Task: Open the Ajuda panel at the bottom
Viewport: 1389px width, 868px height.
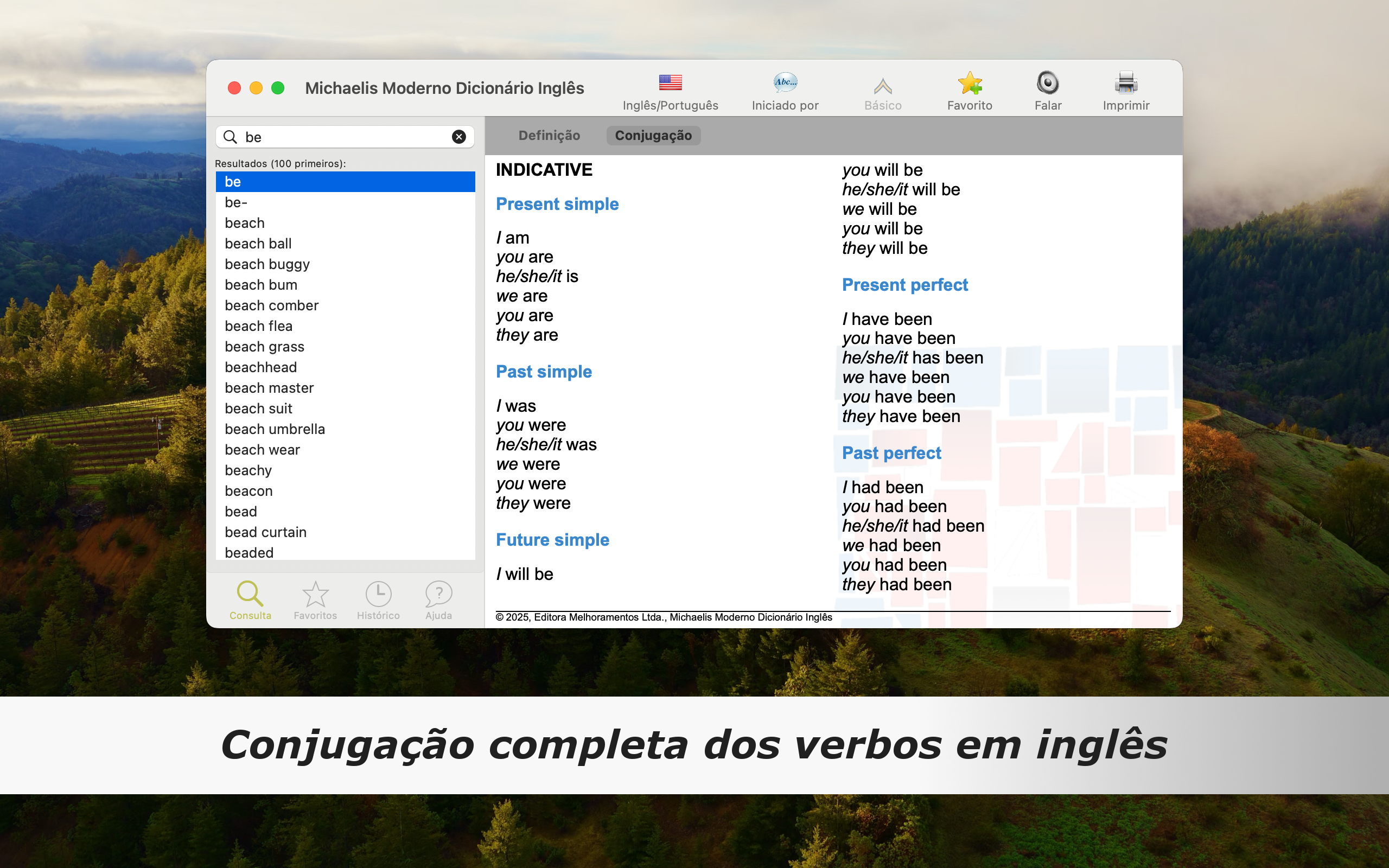Action: point(438,601)
